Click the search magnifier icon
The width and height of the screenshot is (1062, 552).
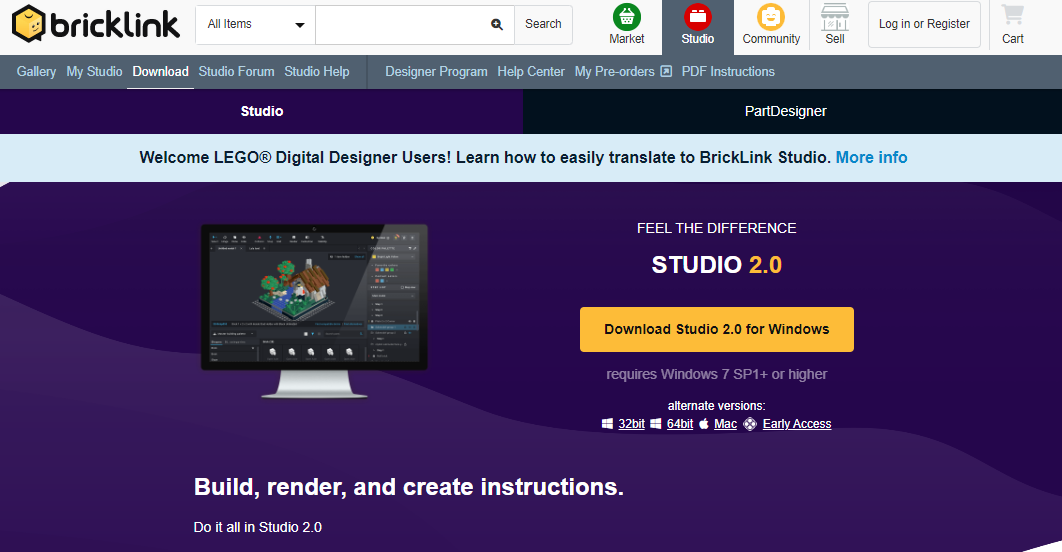coord(497,25)
